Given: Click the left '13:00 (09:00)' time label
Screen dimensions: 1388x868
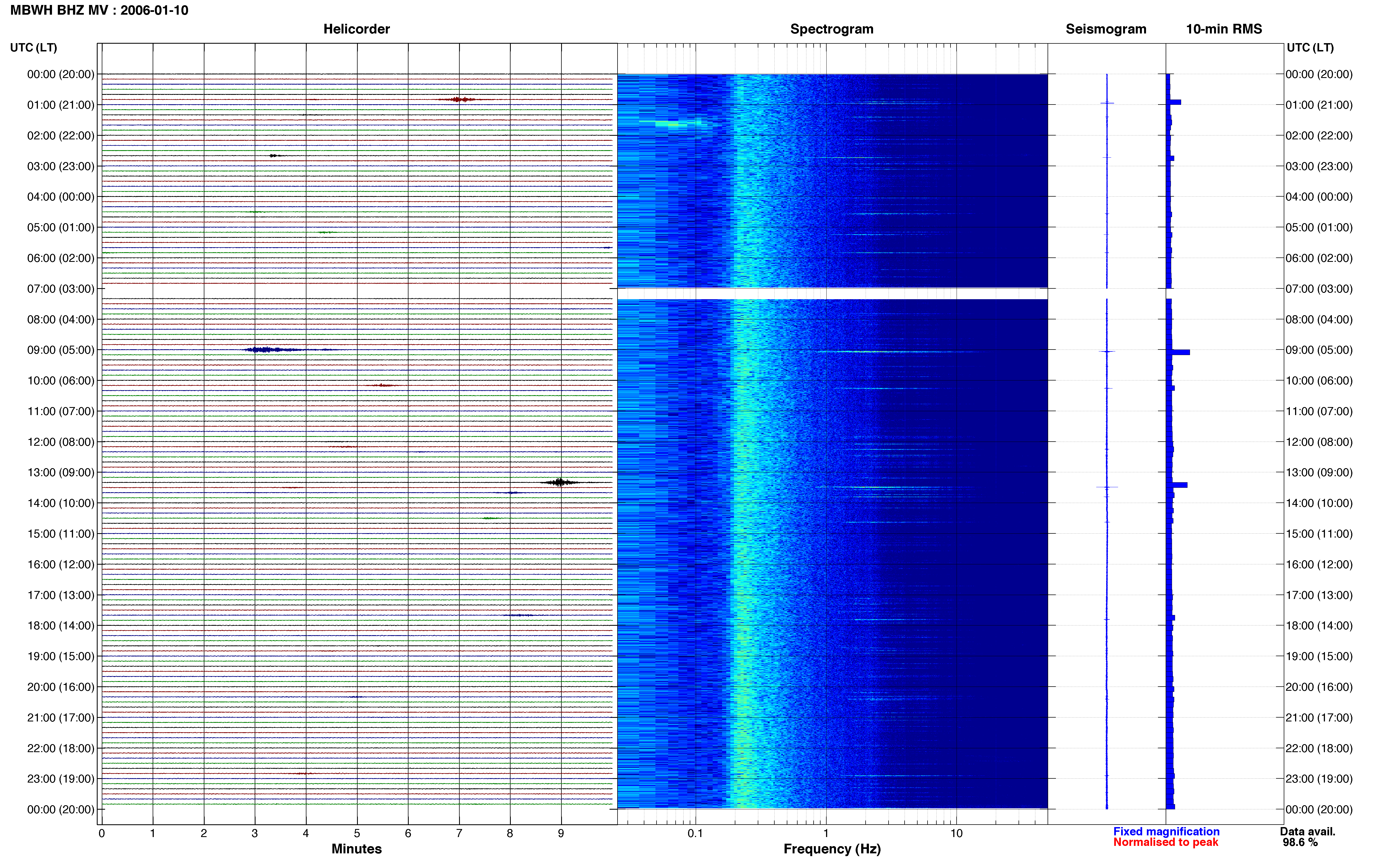Looking at the screenshot, I should pos(61,473).
